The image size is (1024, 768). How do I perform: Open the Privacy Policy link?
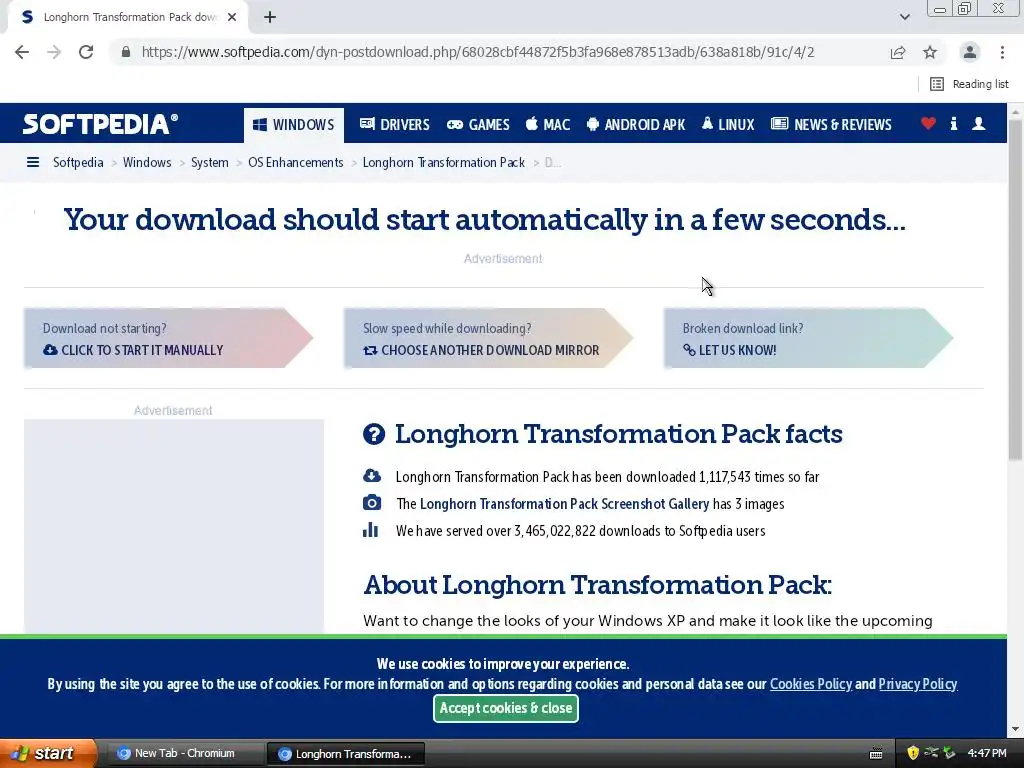(918, 684)
